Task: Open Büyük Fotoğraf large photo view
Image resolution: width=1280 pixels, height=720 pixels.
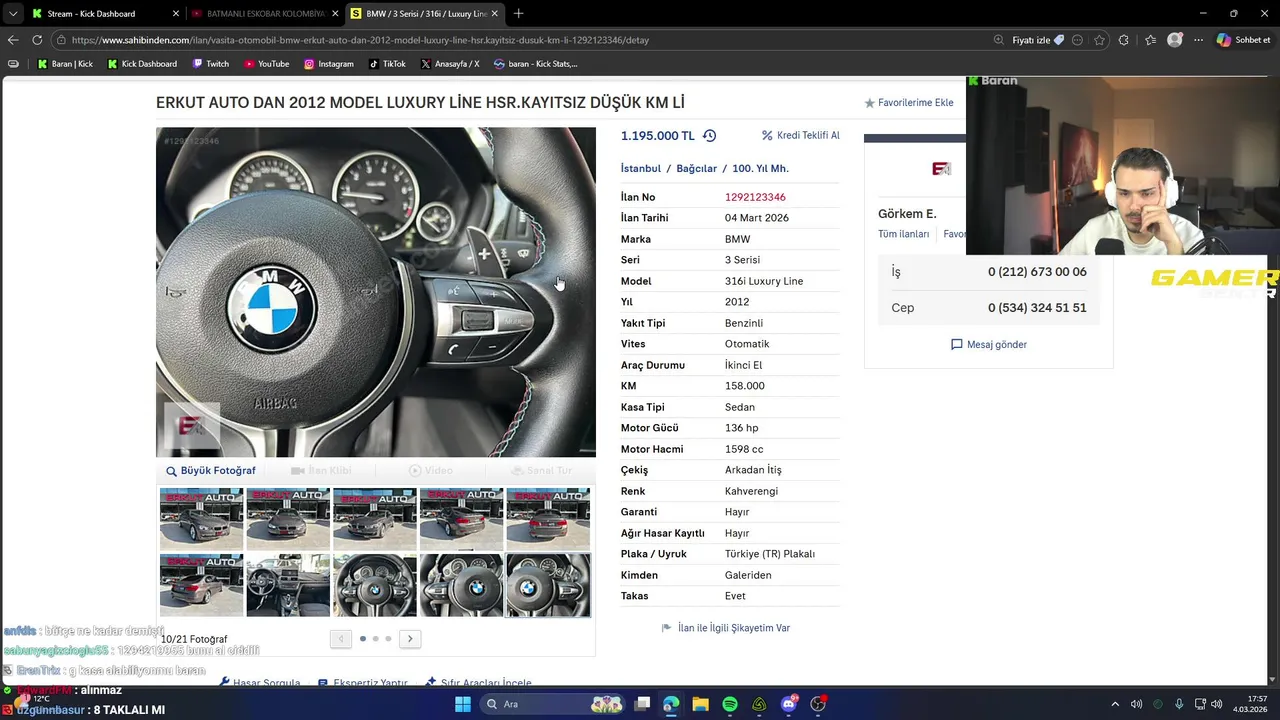Action: click(x=211, y=471)
